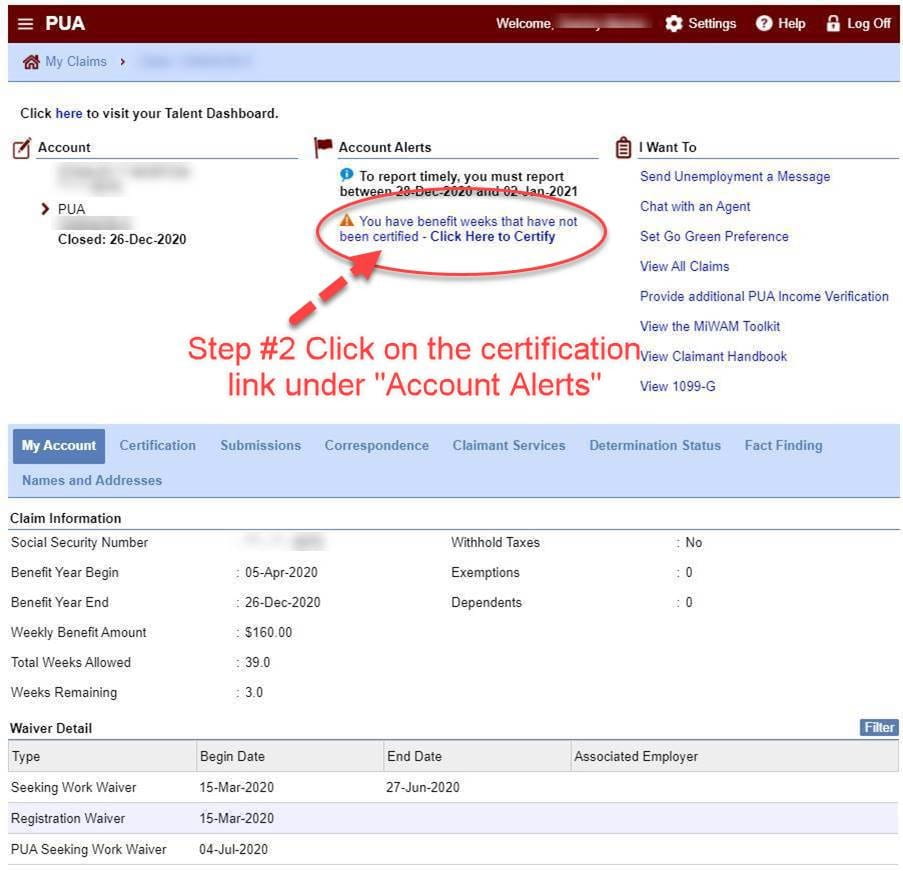
Task: Click the 04-Jul-2020 begin date cell
Action: 233,850
